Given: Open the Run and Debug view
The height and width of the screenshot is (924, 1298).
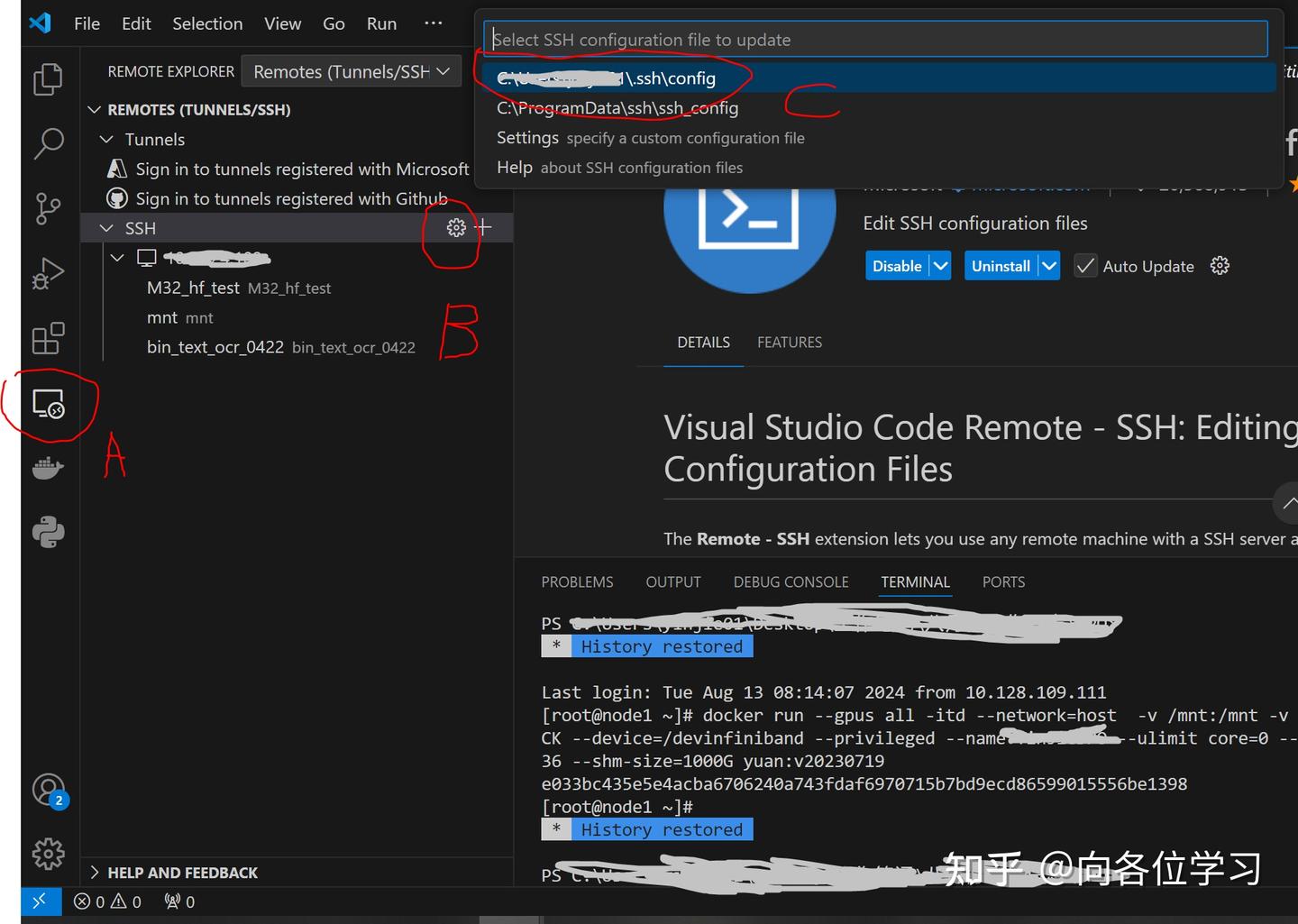Looking at the screenshot, I should [x=48, y=273].
